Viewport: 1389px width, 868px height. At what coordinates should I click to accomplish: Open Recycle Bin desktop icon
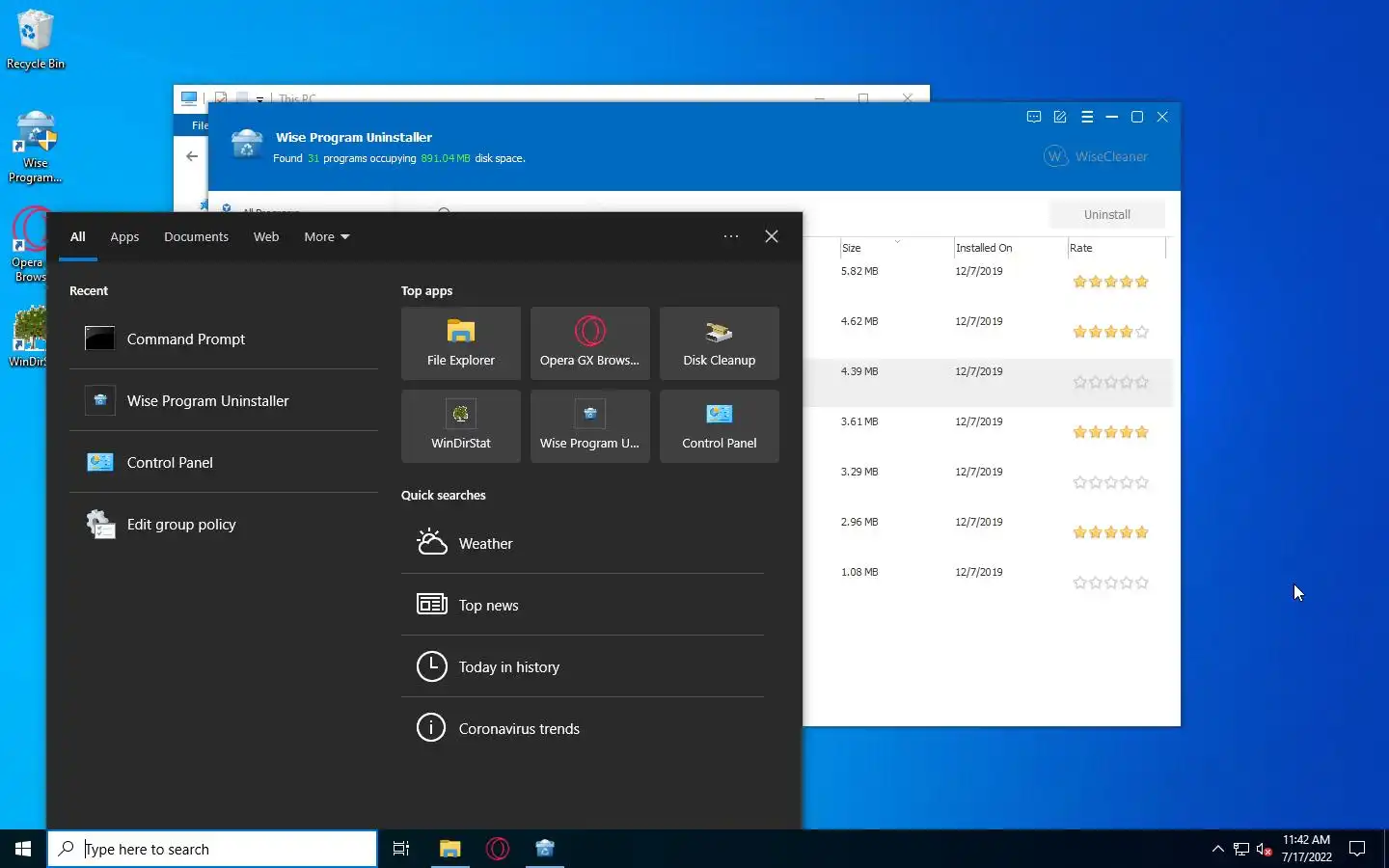(36, 40)
